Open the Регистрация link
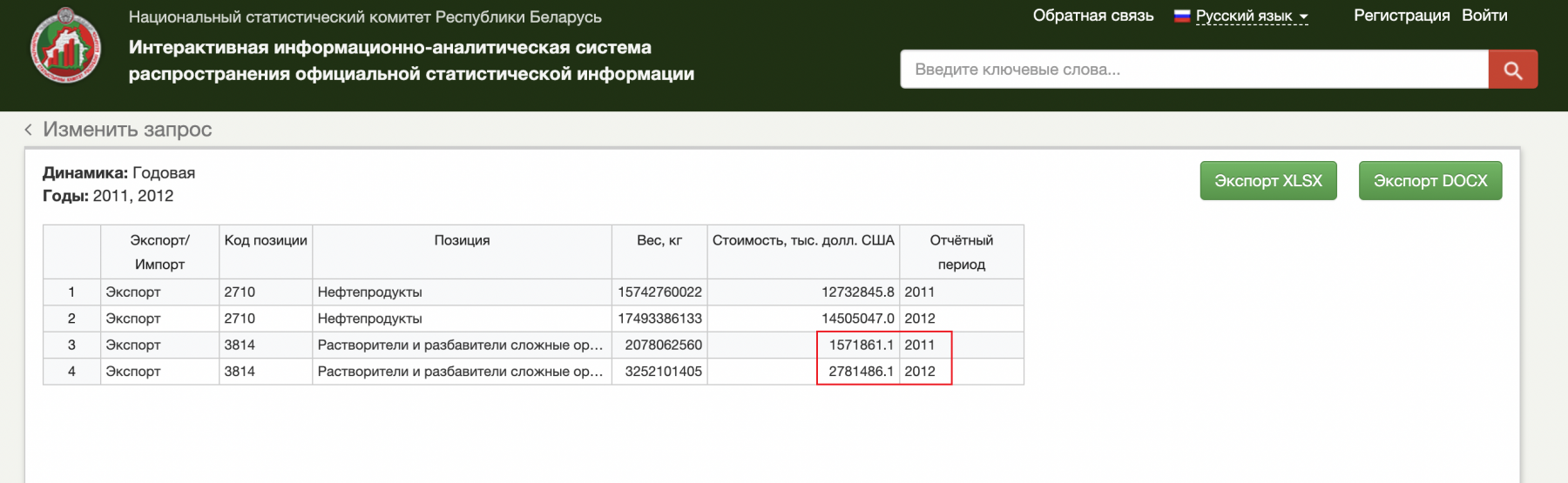This screenshot has height=483, width=1568. (x=1402, y=16)
